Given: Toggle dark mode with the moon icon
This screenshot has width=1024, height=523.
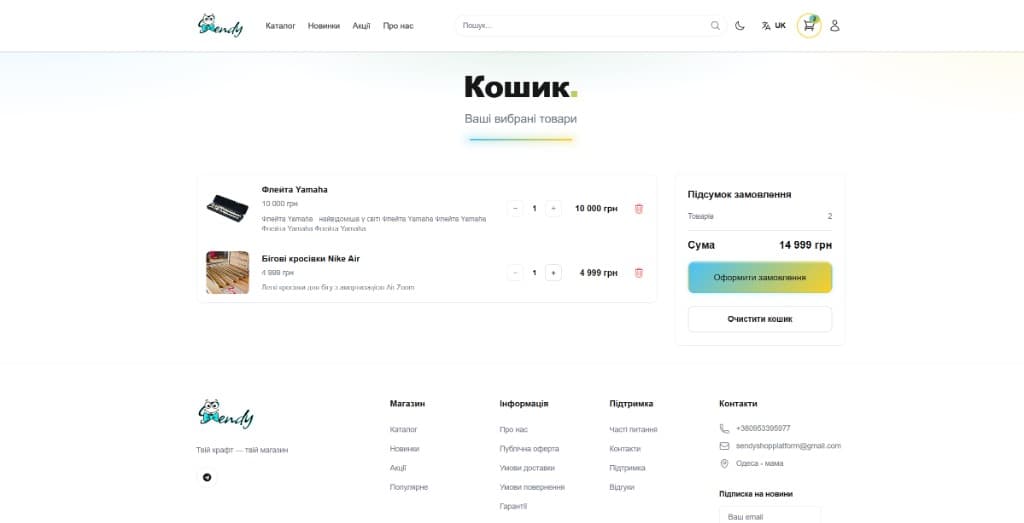Looking at the screenshot, I should point(739,25).
